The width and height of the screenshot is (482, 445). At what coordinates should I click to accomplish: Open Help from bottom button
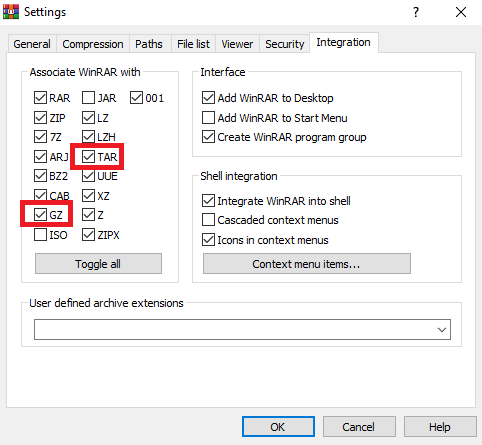(x=440, y=427)
